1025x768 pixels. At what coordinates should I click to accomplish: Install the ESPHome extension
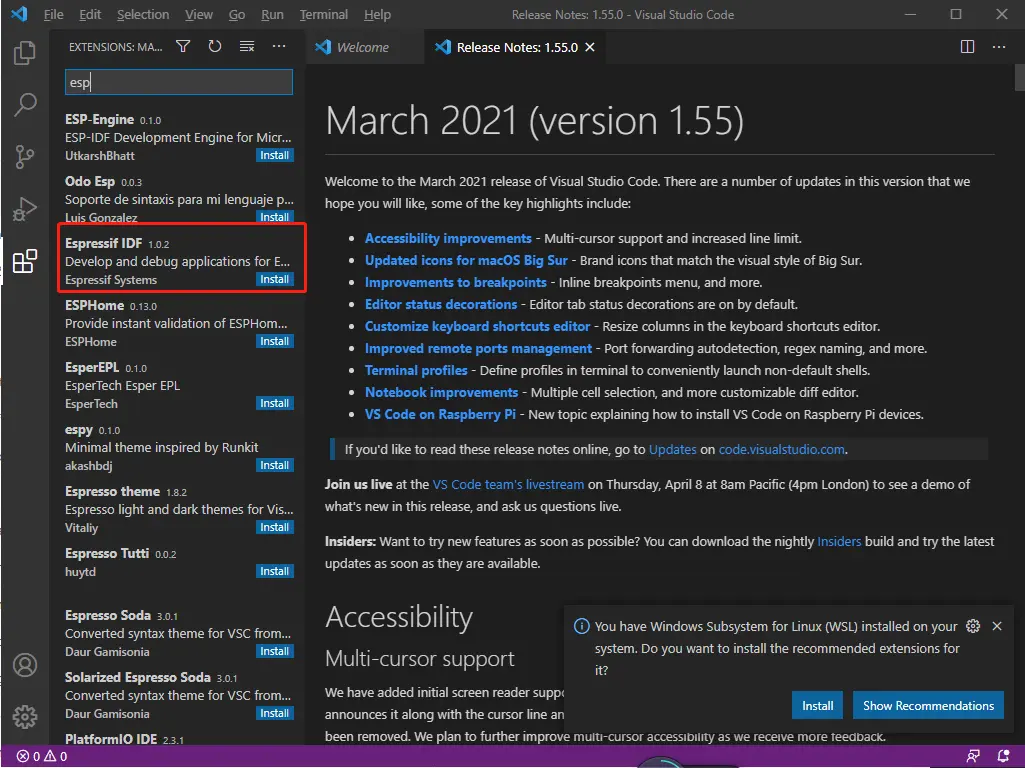[275, 341]
